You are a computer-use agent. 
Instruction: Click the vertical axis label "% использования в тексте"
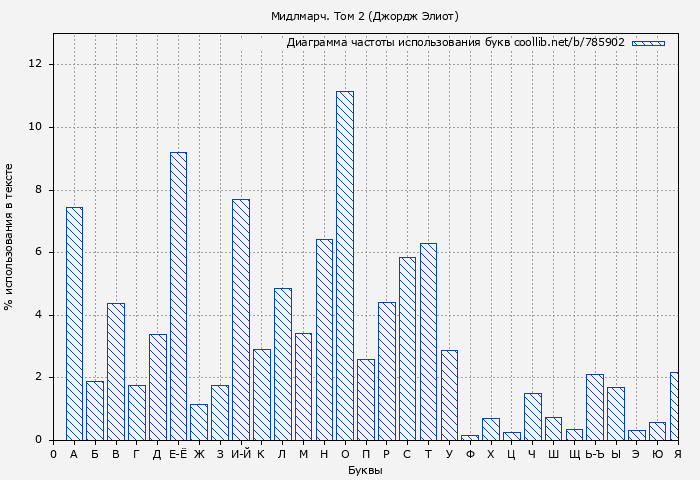tap(9, 236)
